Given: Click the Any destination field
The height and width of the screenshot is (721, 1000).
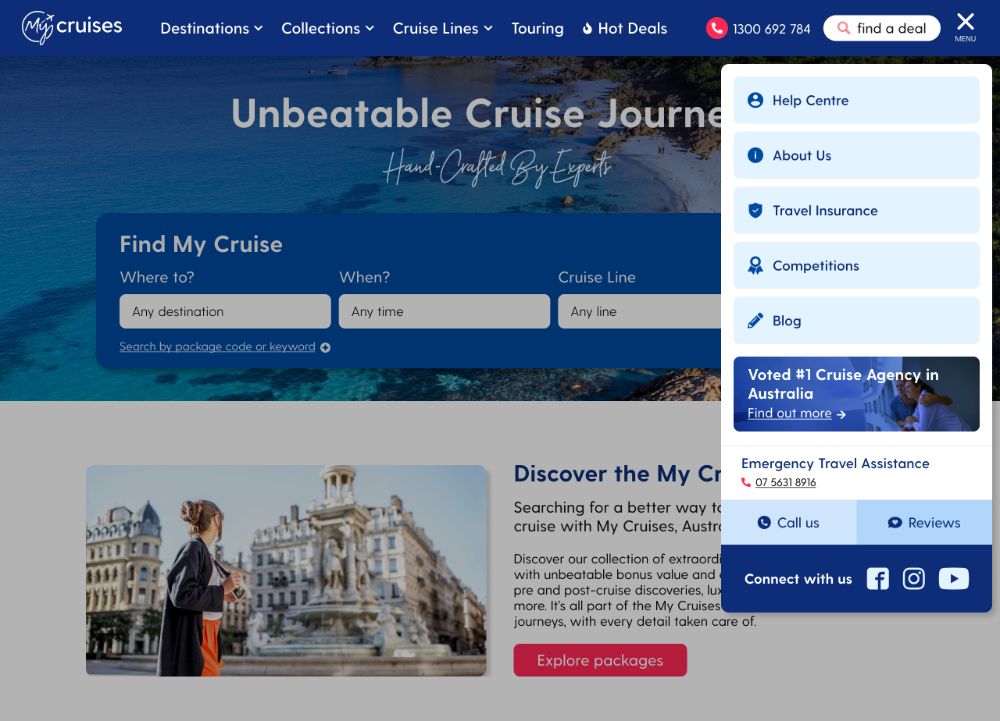Looking at the screenshot, I should point(225,311).
